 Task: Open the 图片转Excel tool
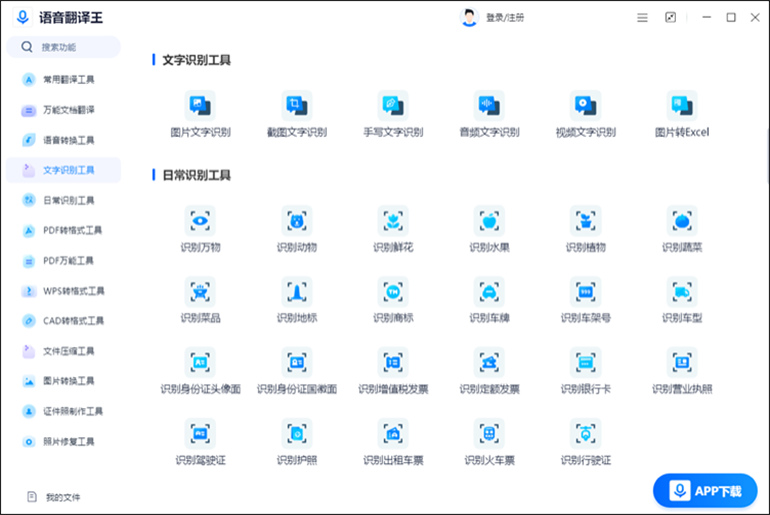pos(682,114)
